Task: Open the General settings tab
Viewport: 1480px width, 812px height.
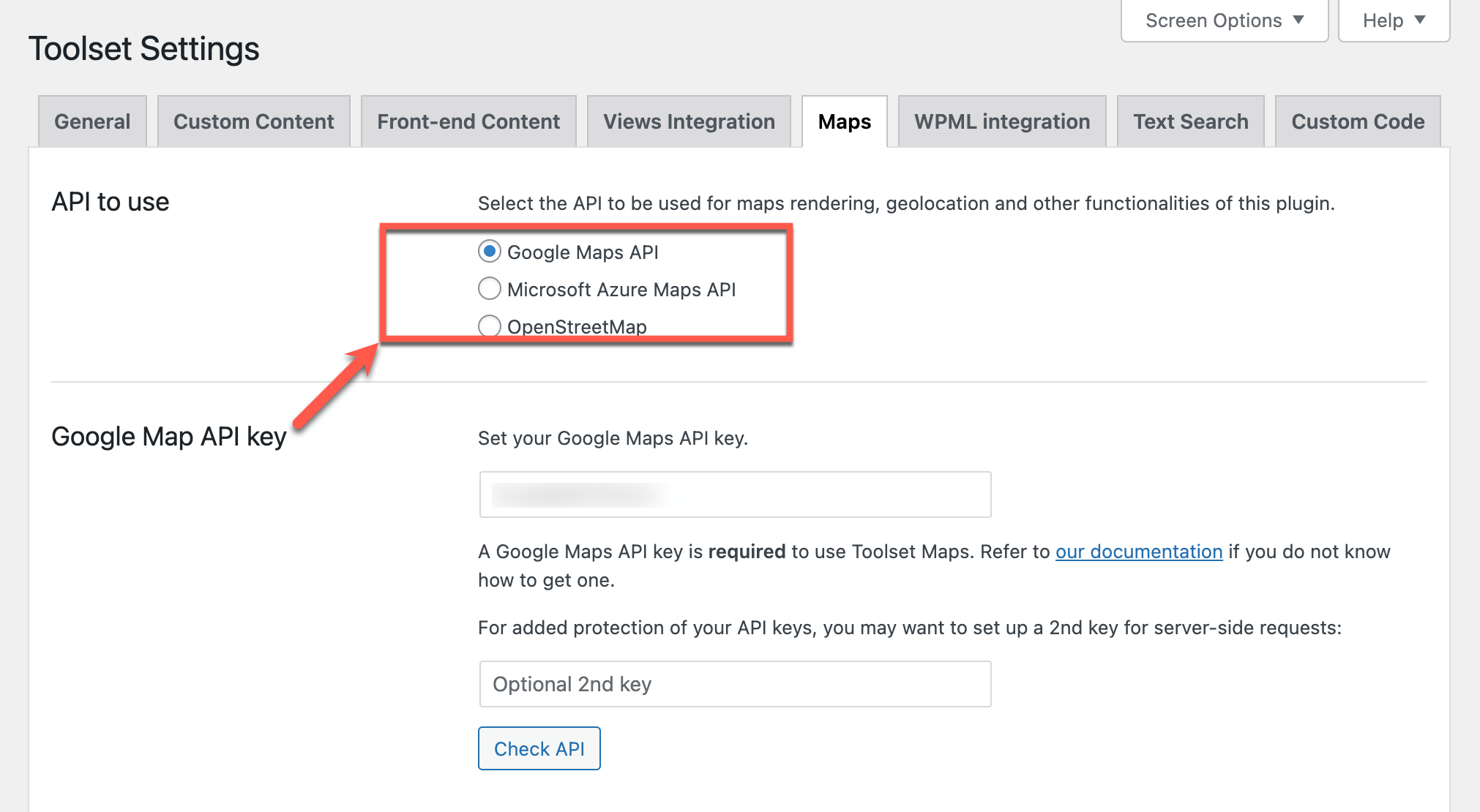Action: pos(92,121)
